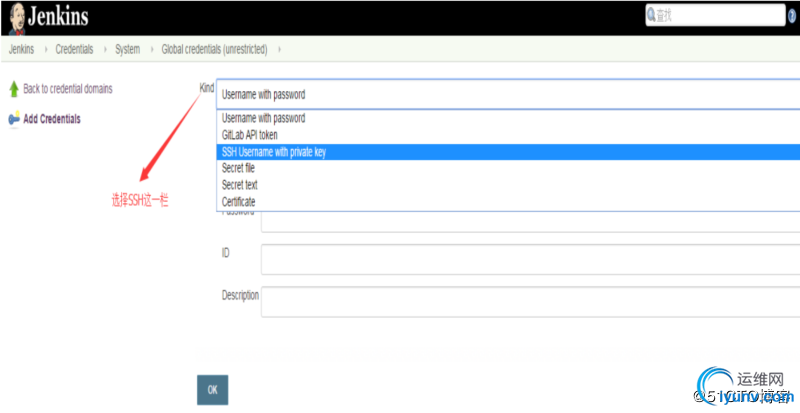Open the System breadcrumb
Viewport: 800px width, 413px height.
128,50
